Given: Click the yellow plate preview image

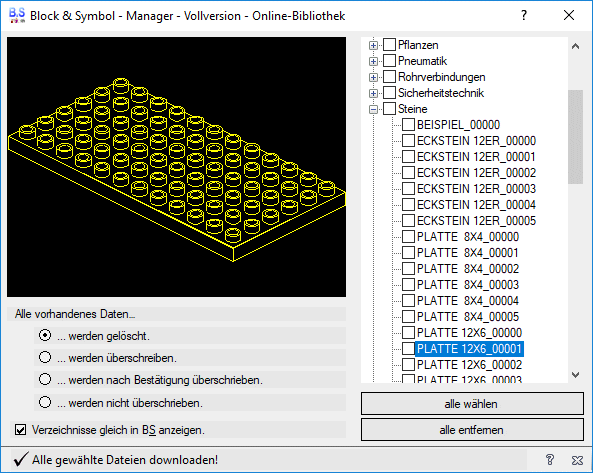Looking at the screenshot, I should [x=176, y=167].
